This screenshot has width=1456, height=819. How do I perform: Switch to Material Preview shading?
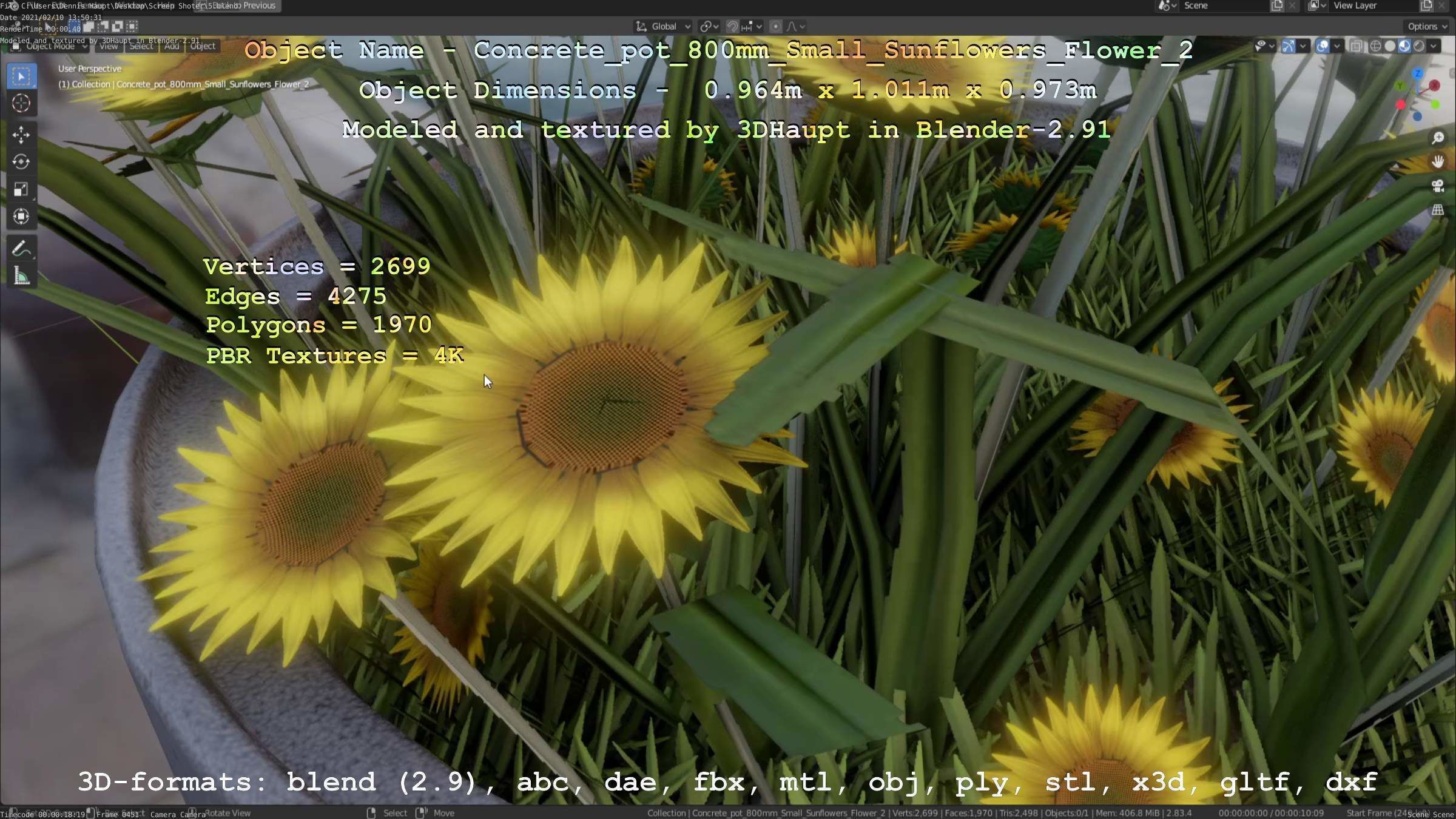coord(1404,46)
